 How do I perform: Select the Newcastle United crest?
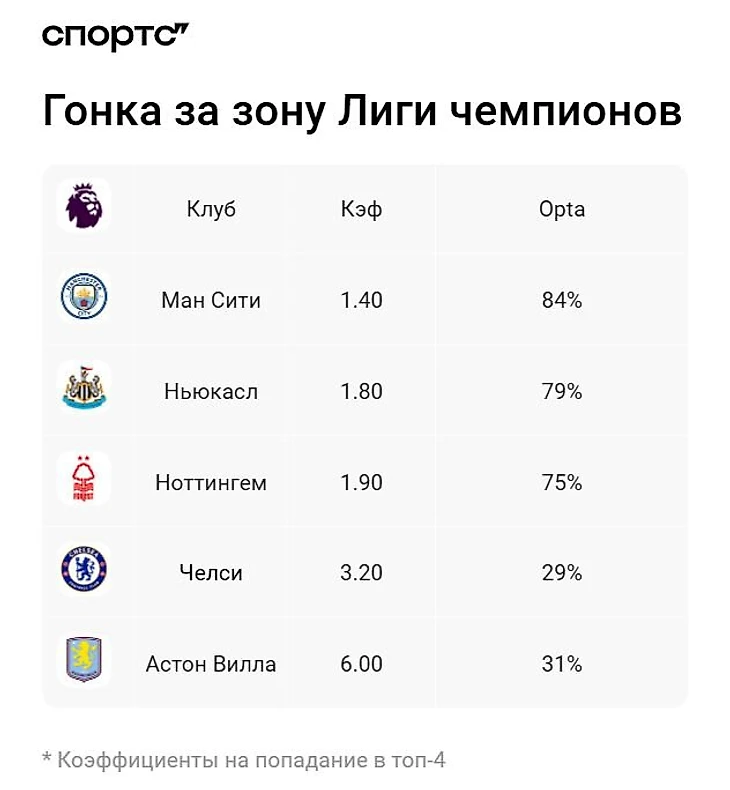(84, 387)
